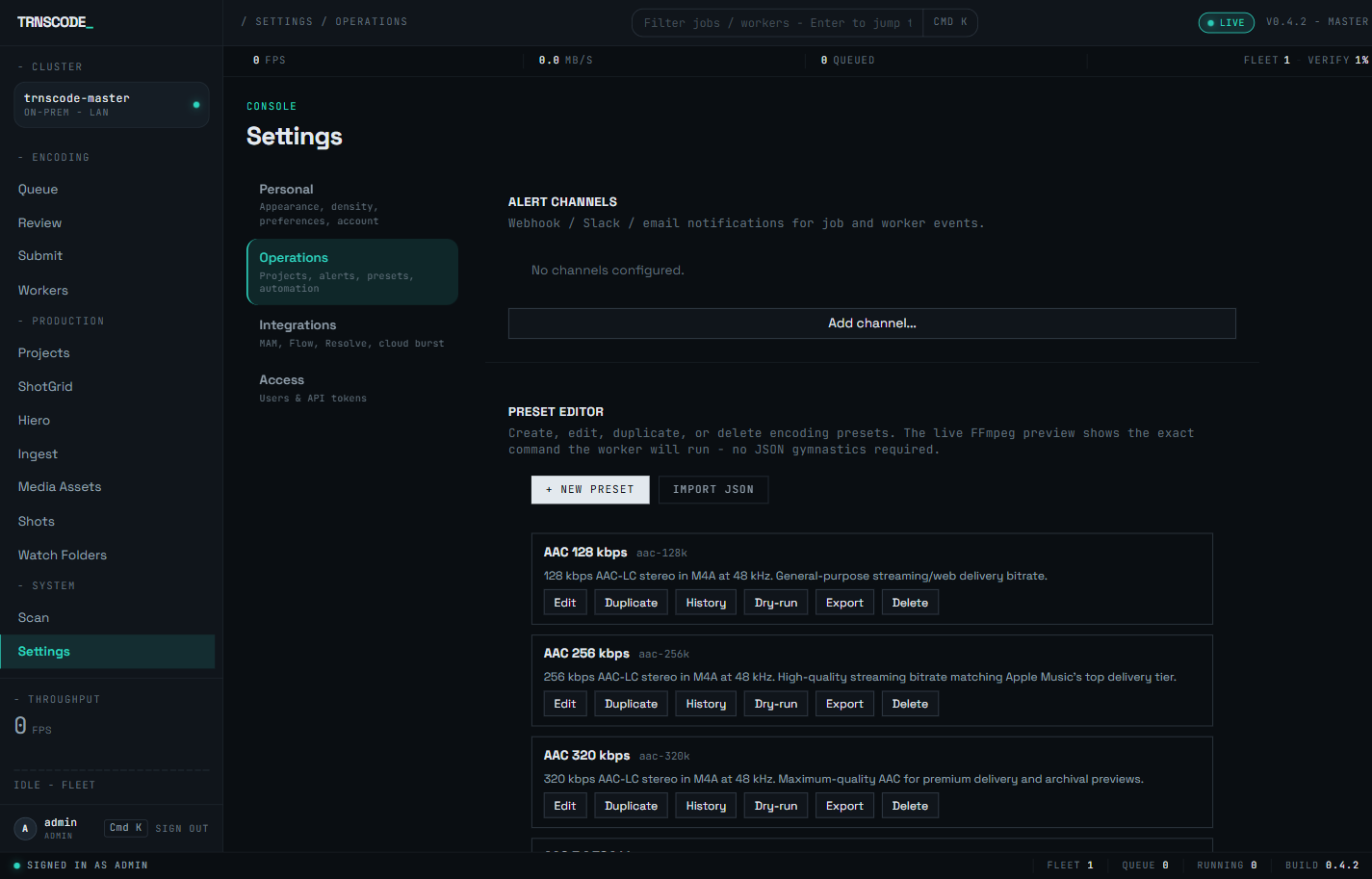
Task: Edit the AAC 320 kbps preset
Action: coord(565,806)
